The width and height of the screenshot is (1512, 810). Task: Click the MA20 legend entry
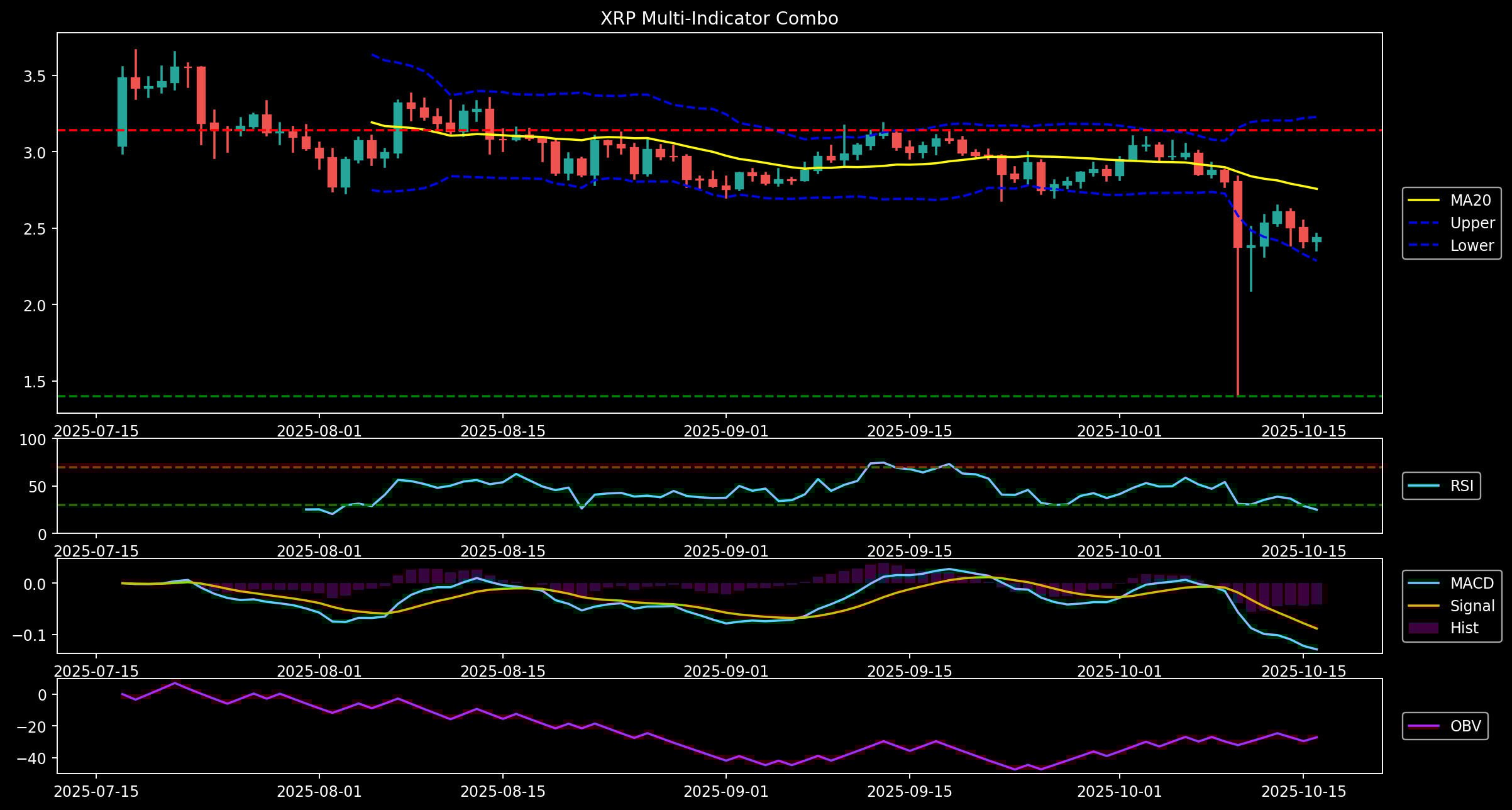(x=1471, y=201)
